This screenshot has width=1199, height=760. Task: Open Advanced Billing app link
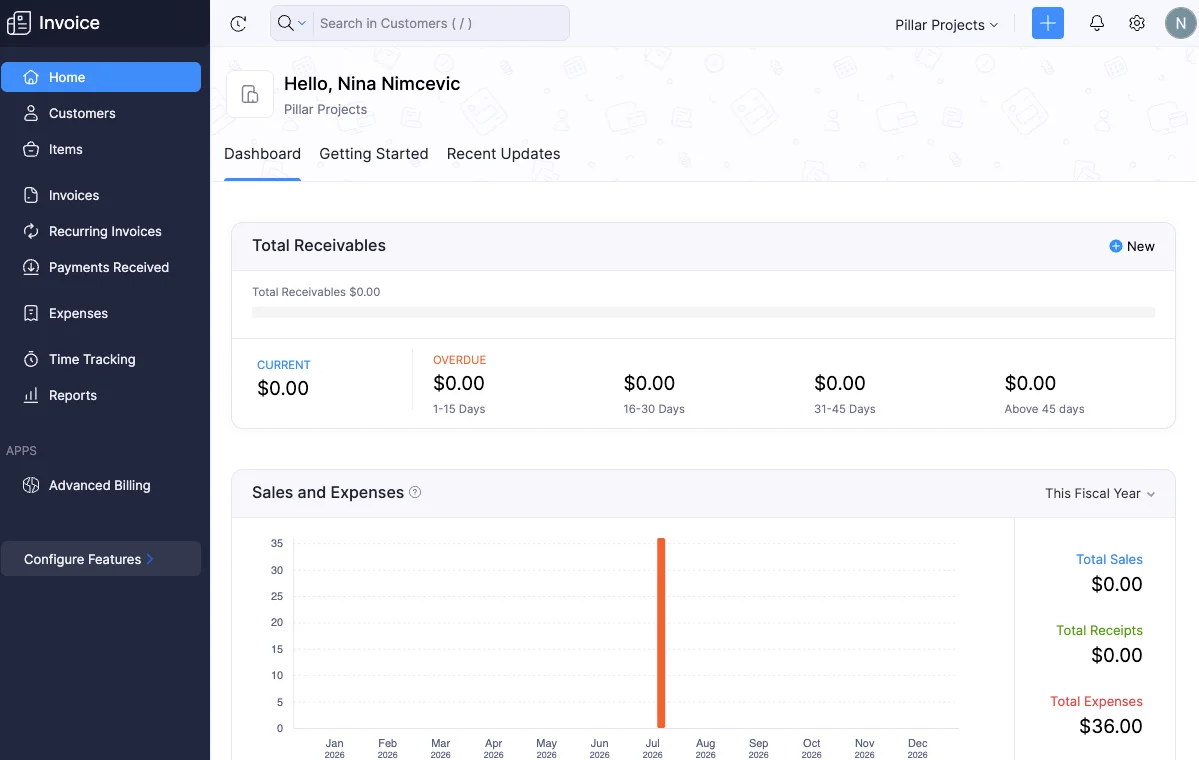pos(101,485)
